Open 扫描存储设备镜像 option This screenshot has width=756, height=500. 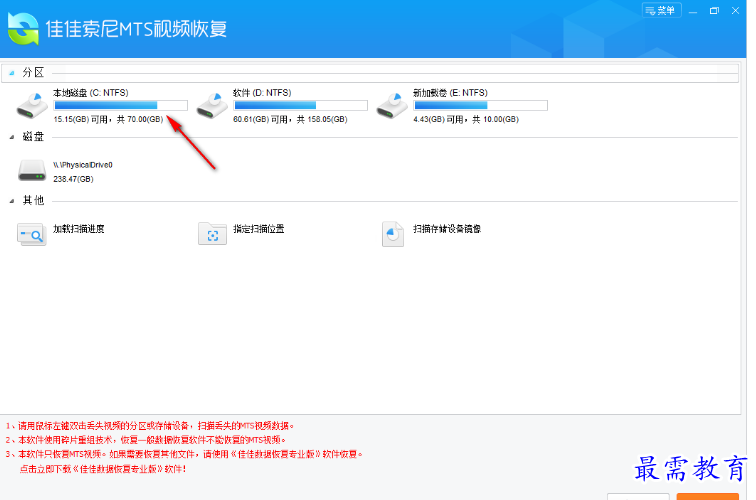447,229
